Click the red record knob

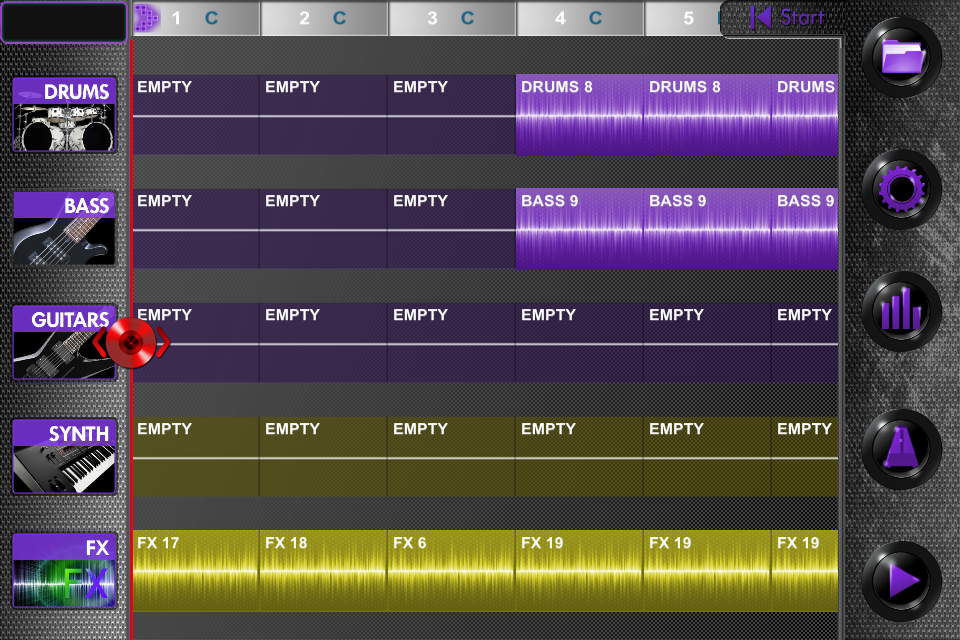pyautogui.click(x=131, y=343)
